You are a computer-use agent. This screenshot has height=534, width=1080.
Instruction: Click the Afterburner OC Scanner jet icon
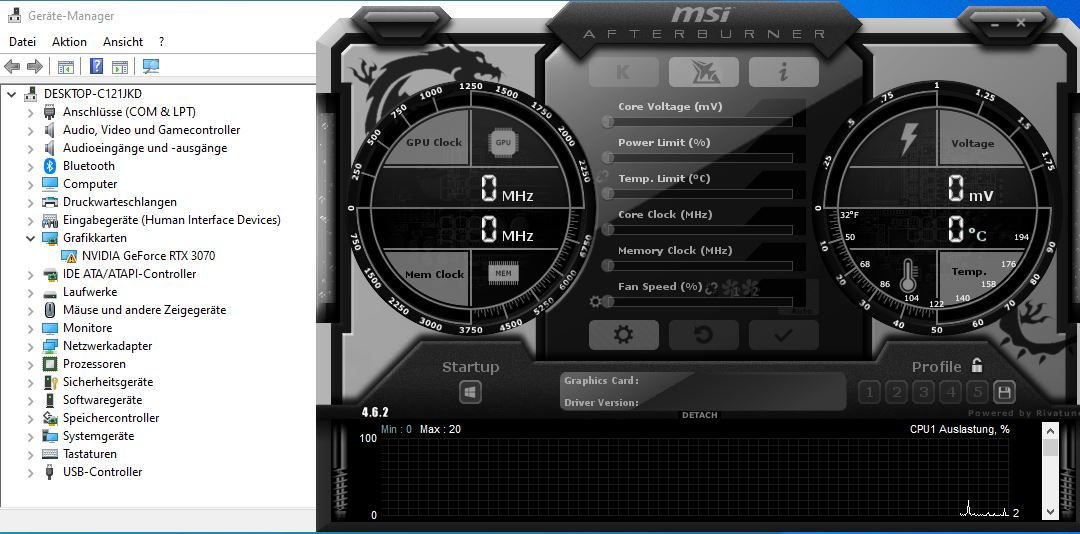pyautogui.click(x=704, y=72)
